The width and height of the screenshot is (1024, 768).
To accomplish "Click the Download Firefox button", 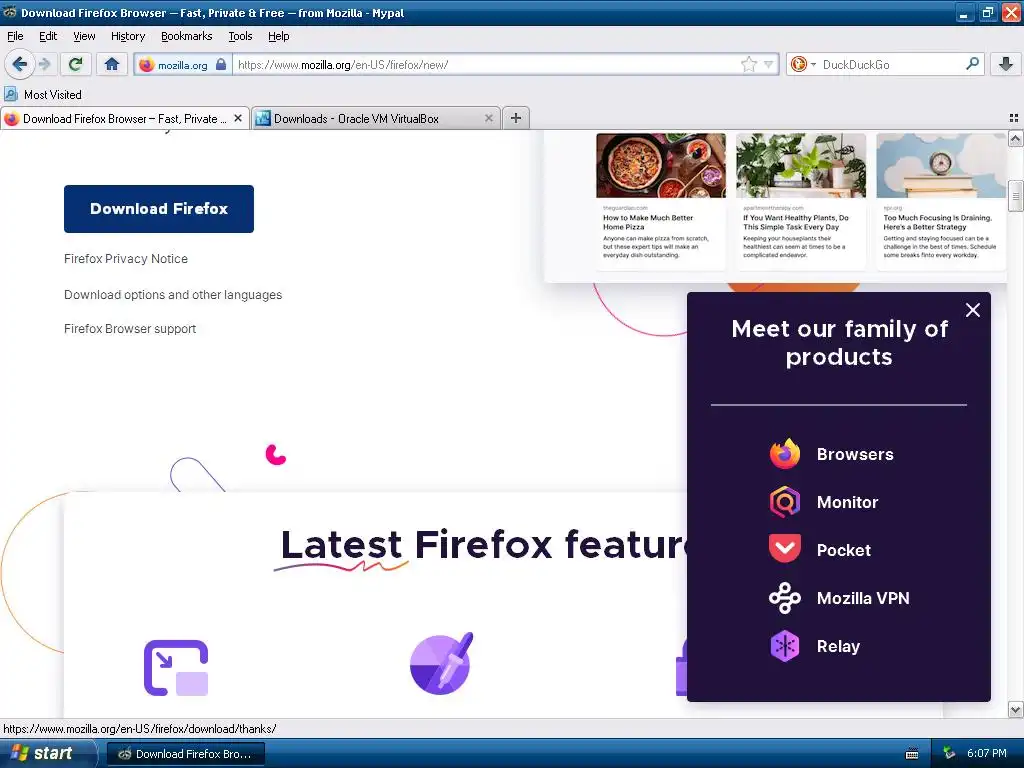I will click(x=159, y=209).
